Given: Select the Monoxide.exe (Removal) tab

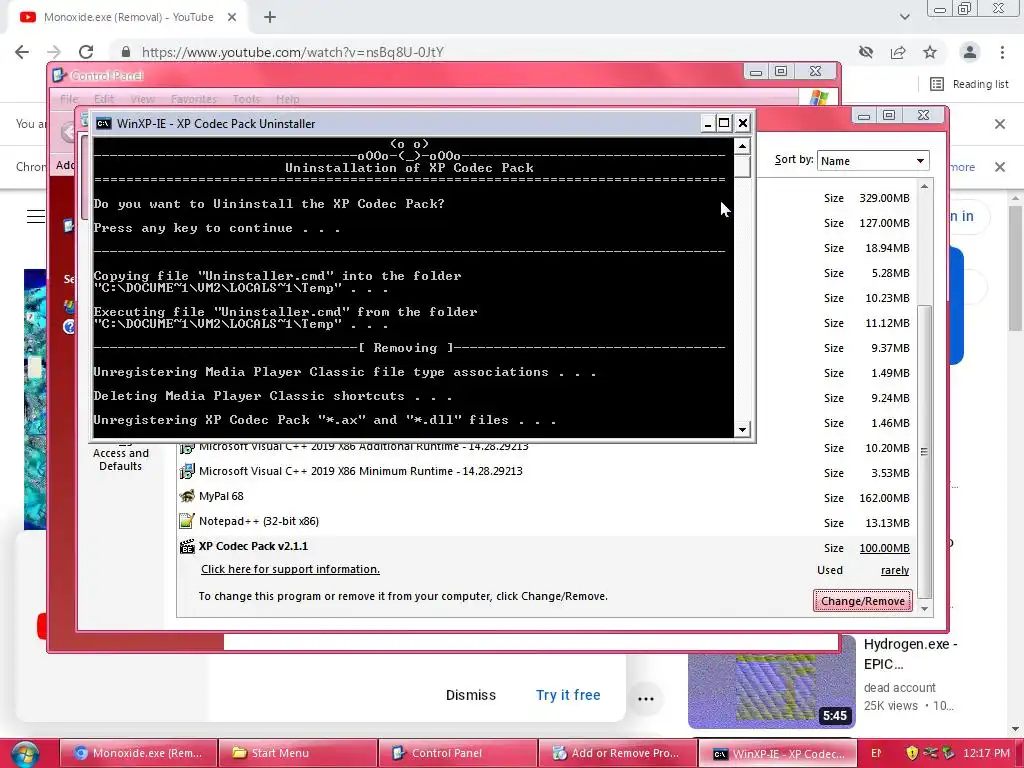Looking at the screenshot, I should 128,17.
